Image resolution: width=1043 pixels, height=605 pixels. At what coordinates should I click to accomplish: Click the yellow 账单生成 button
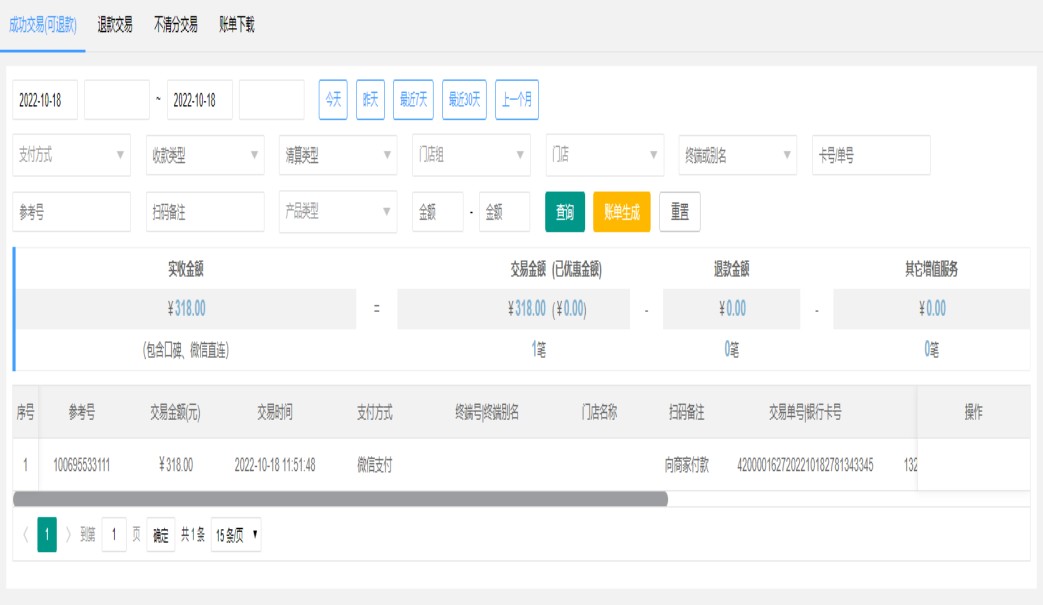(621, 212)
